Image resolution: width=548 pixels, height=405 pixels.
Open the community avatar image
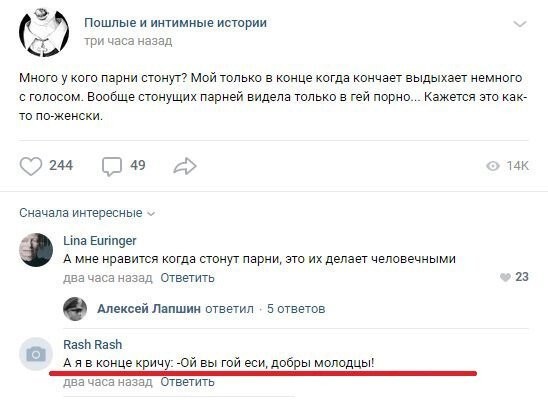[x=44, y=32]
